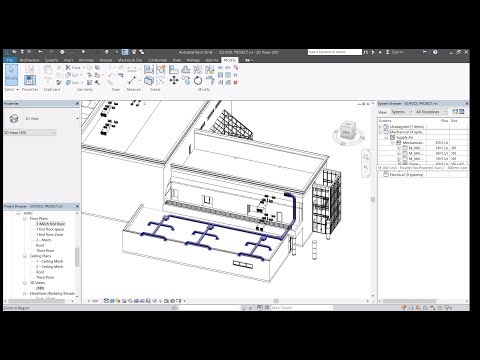Open the 3D View type selector dropdown
This screenshot has height=360, width=480.
click(42, 118)
